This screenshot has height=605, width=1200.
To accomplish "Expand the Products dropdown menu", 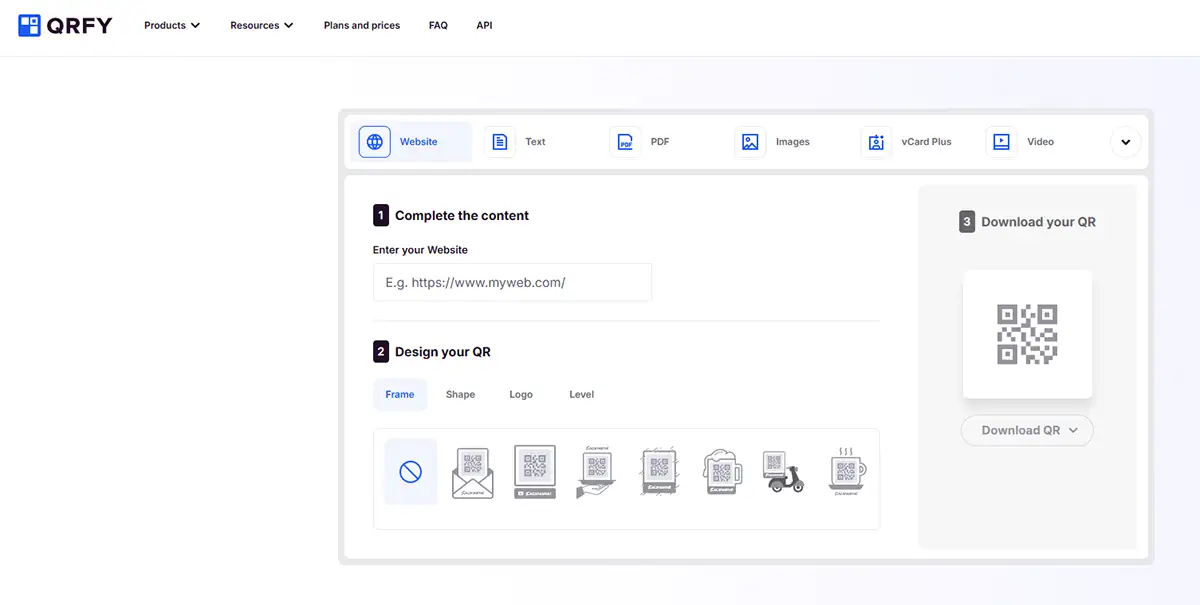I will click(x=172, y=25).
